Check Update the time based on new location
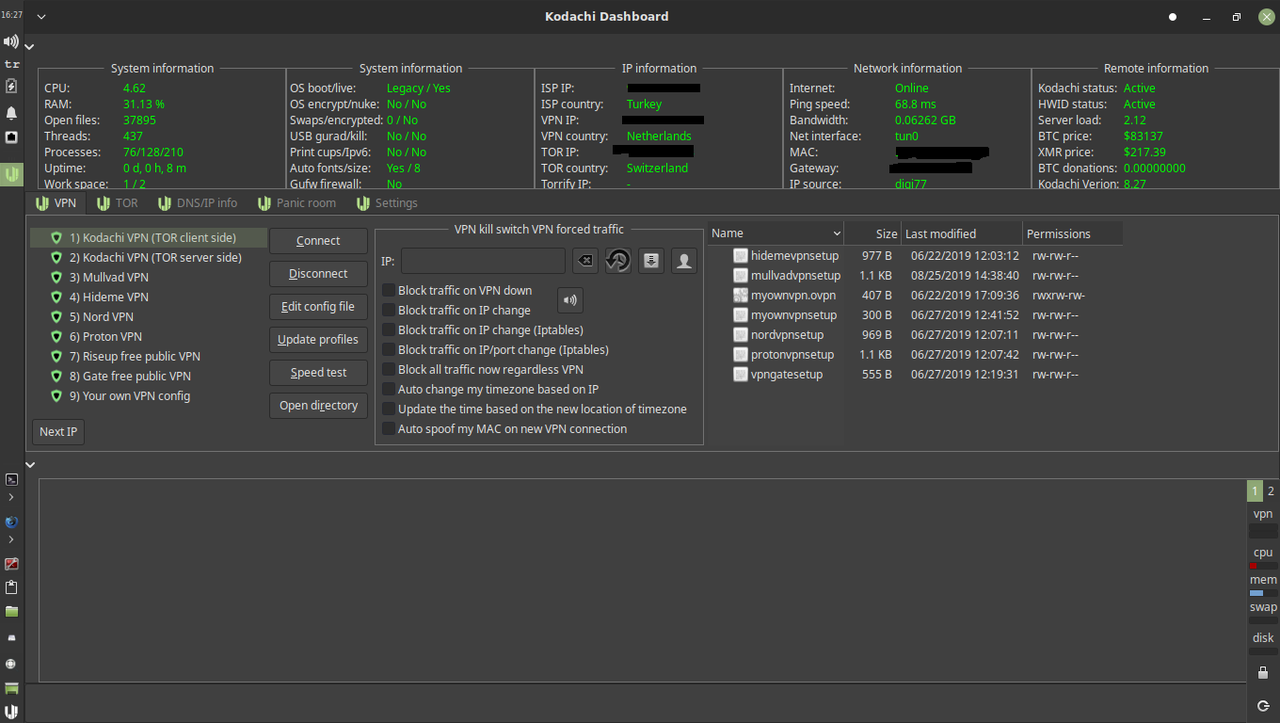 pyautogui.click(x=389, y=409)
